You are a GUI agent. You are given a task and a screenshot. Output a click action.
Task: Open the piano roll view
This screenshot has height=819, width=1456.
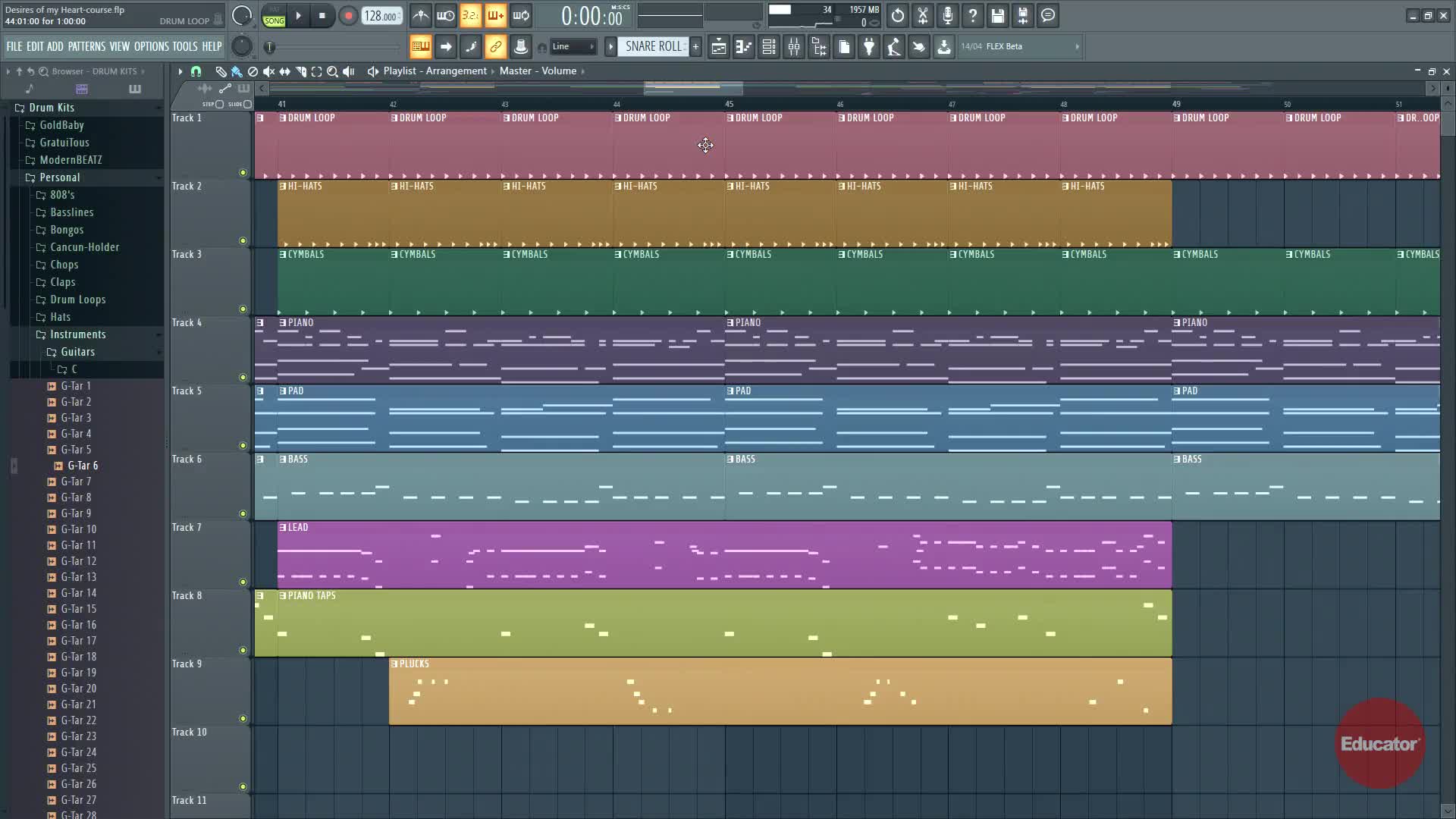point(744,47)
